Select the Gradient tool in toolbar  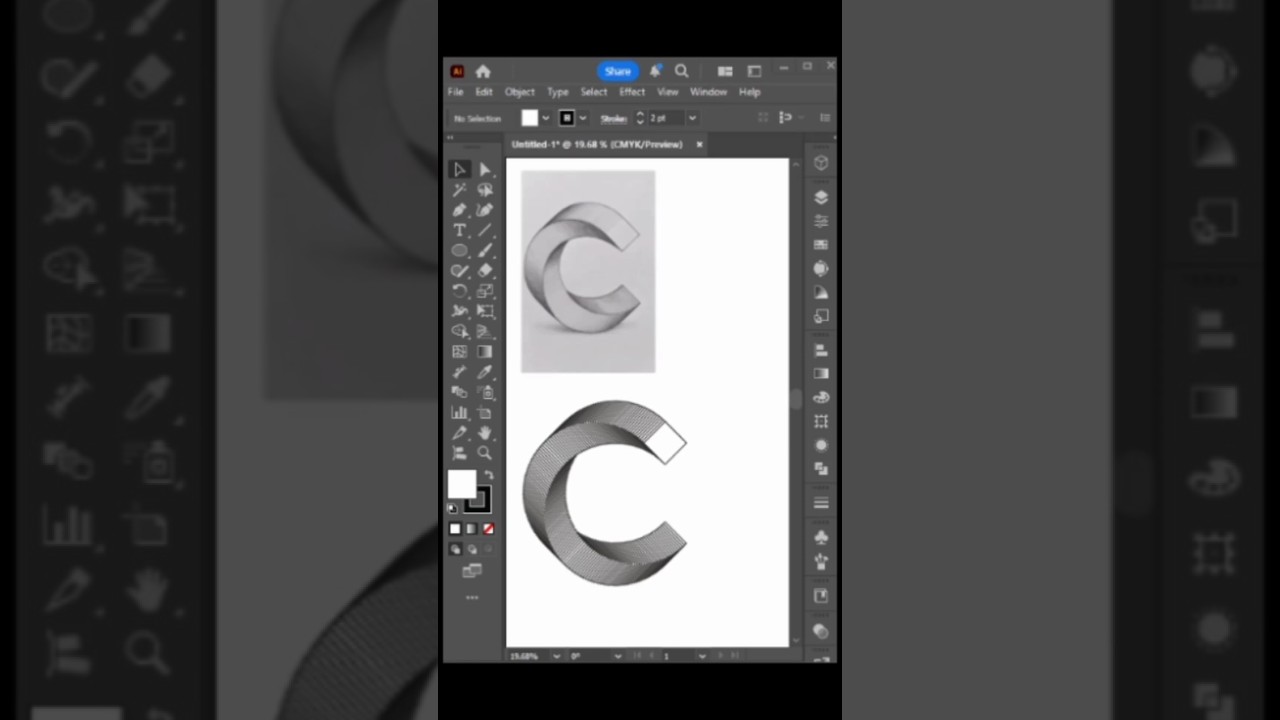485,352
